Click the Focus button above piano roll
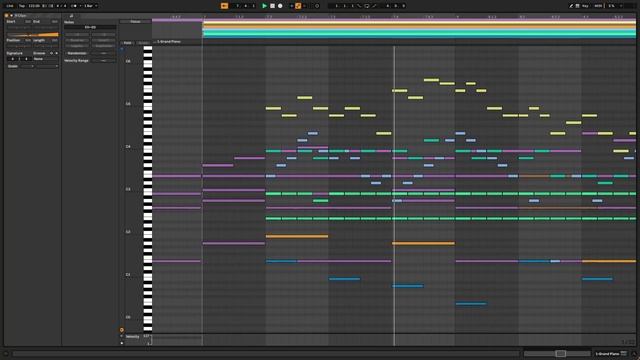 [x=135, y=22]
